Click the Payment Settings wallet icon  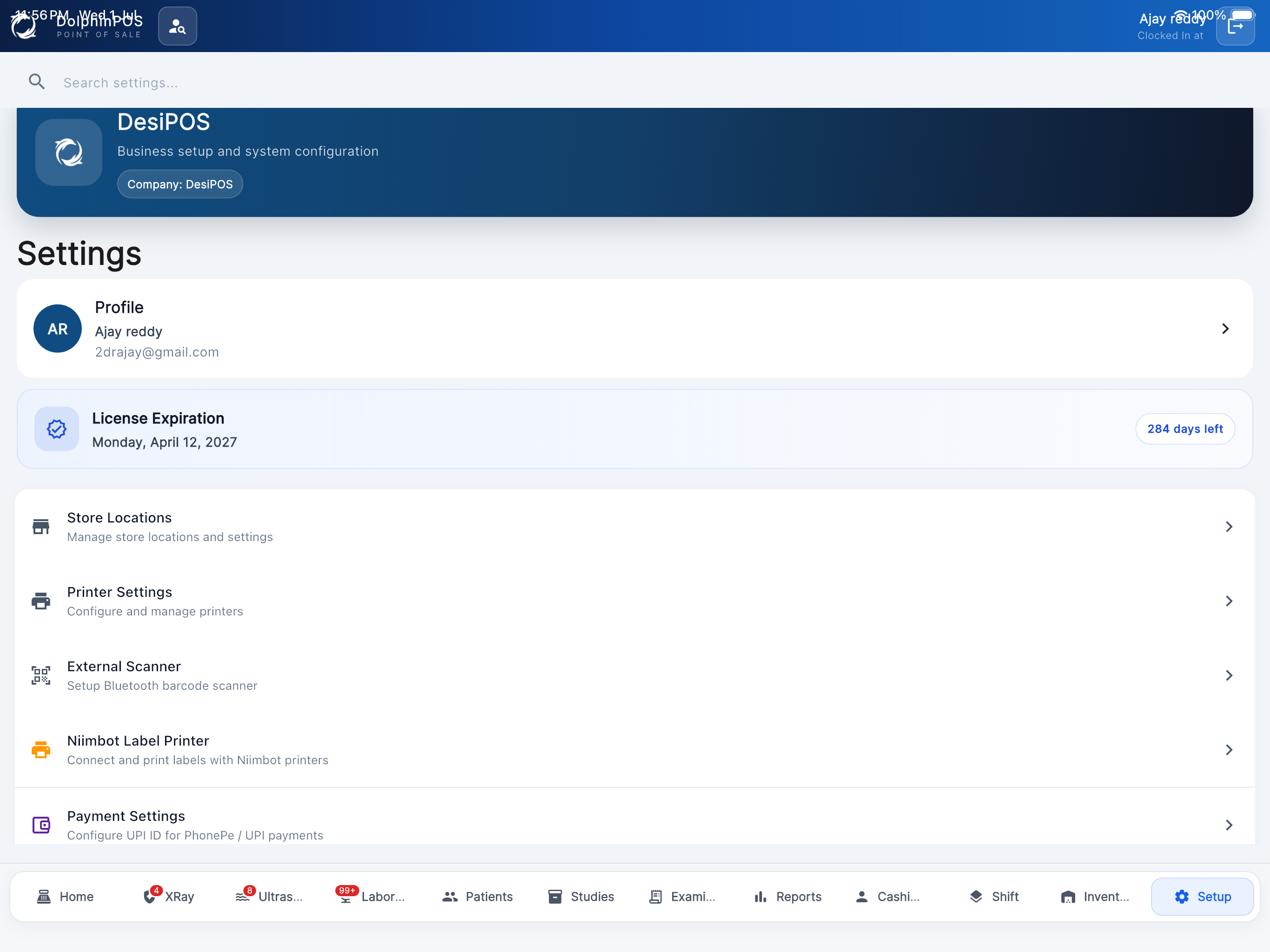tap(41, 825)
